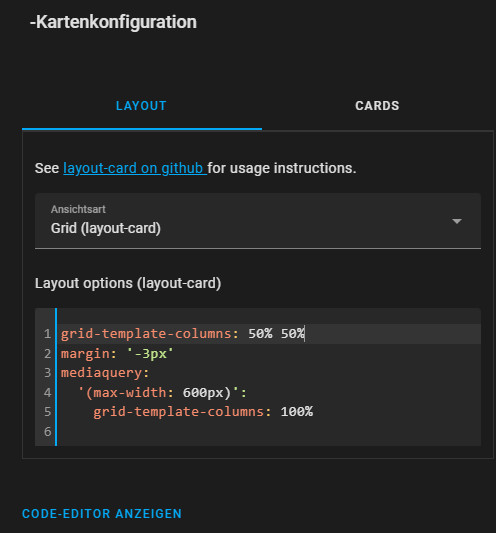Switch to the LAYOUT tab
Viewport: 496px width, 533px height.
tap(141, 106)
